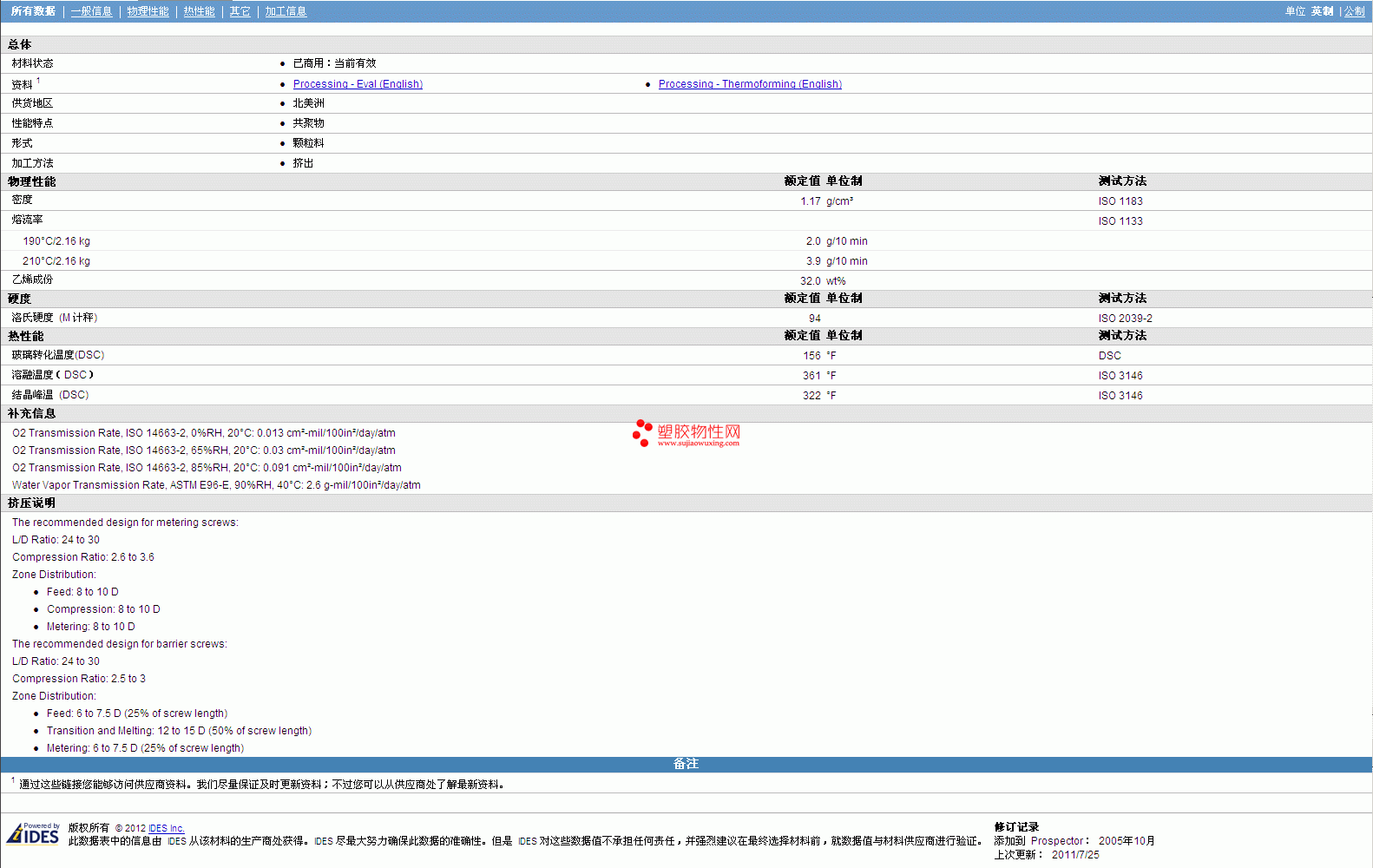Click the 乙烯成份 value 32.0

811,281
